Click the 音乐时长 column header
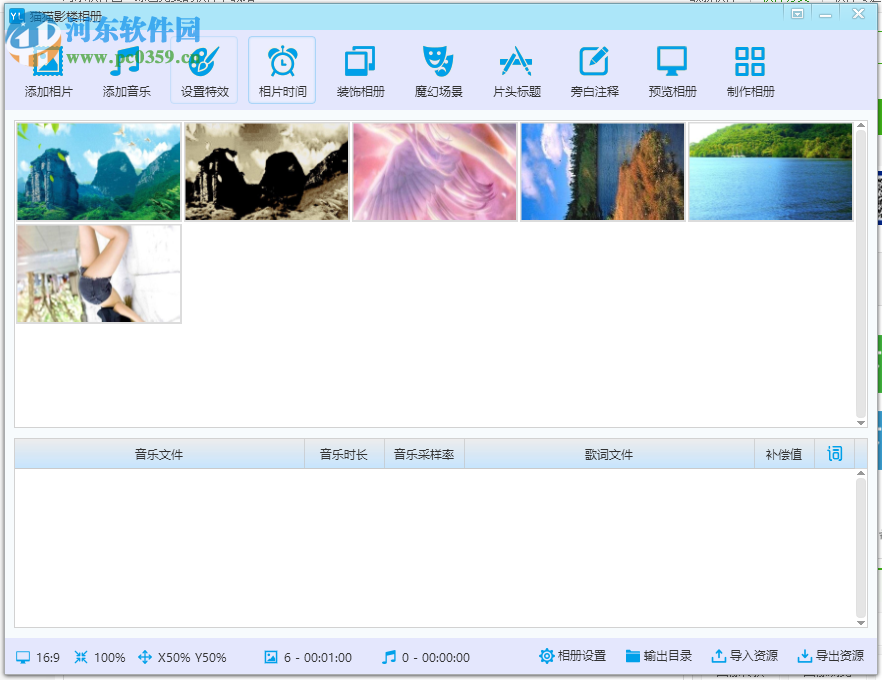882x680 pixels. click(x=344, y=454)
